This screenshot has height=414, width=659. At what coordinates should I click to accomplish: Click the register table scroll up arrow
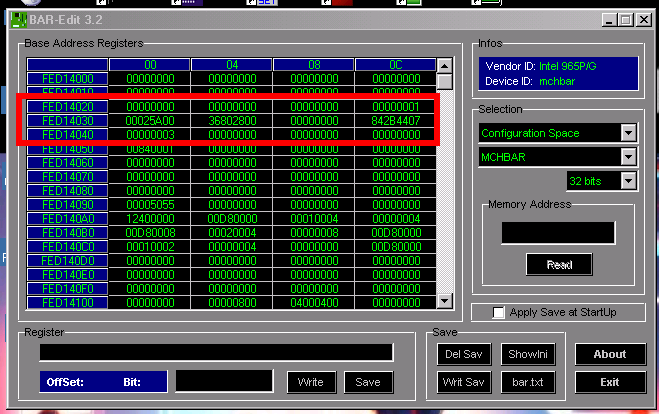(444, 66)
